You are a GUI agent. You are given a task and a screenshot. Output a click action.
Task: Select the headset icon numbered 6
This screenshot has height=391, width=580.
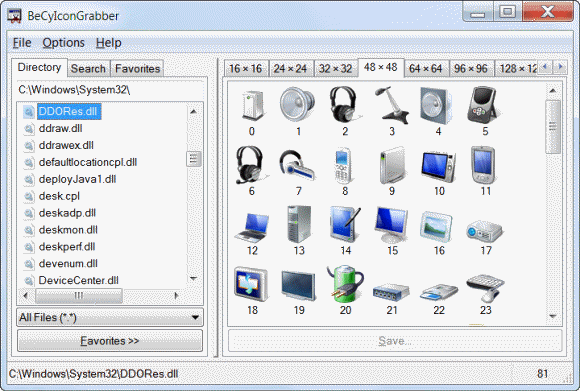[x=251, y=165]
